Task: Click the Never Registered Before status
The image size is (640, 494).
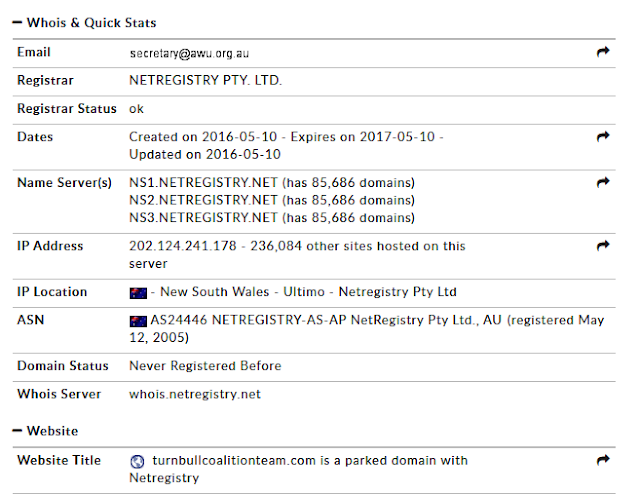Action: pos(205,366)
